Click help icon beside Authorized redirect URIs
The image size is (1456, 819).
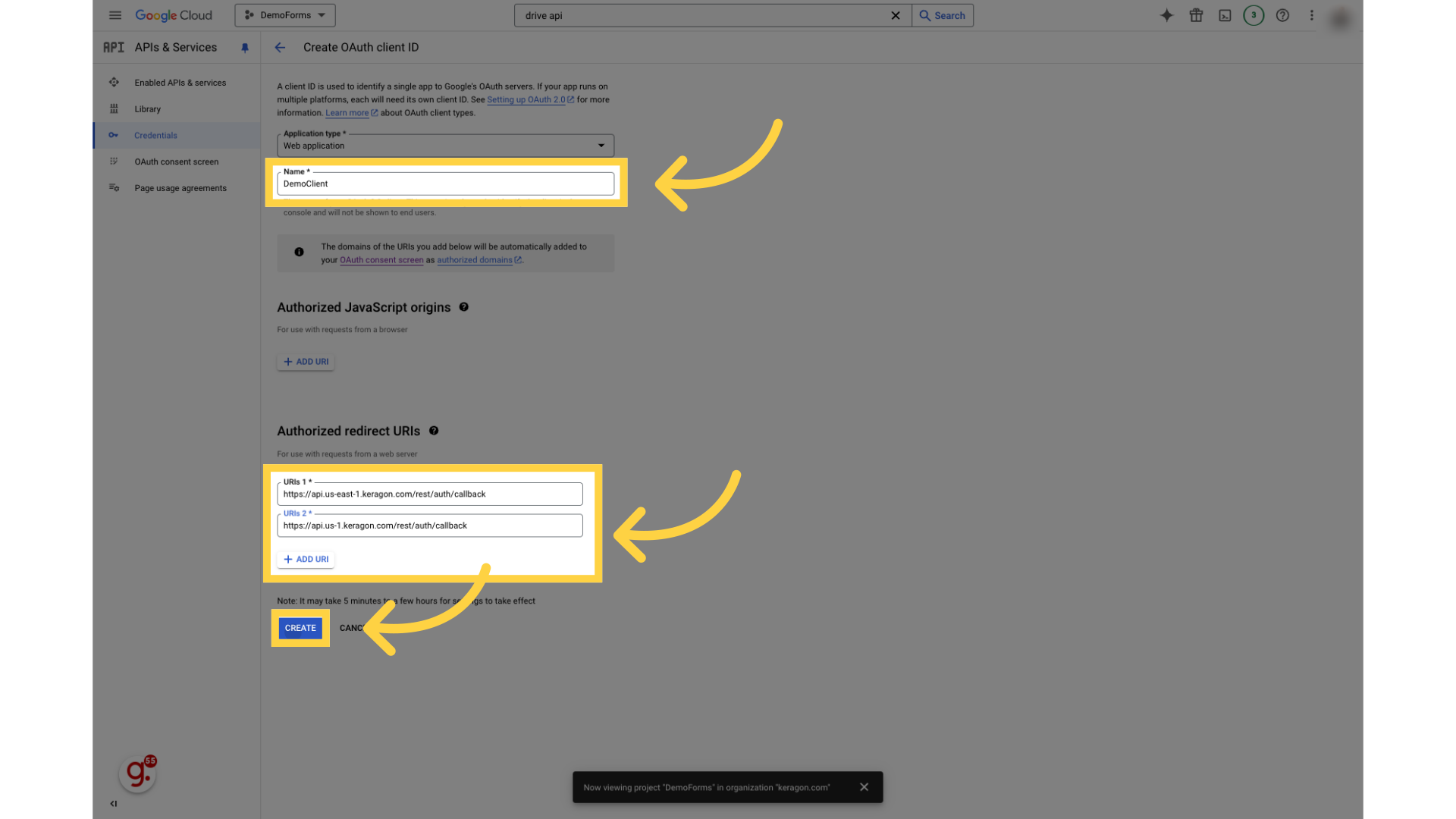[x=434, y=431]
